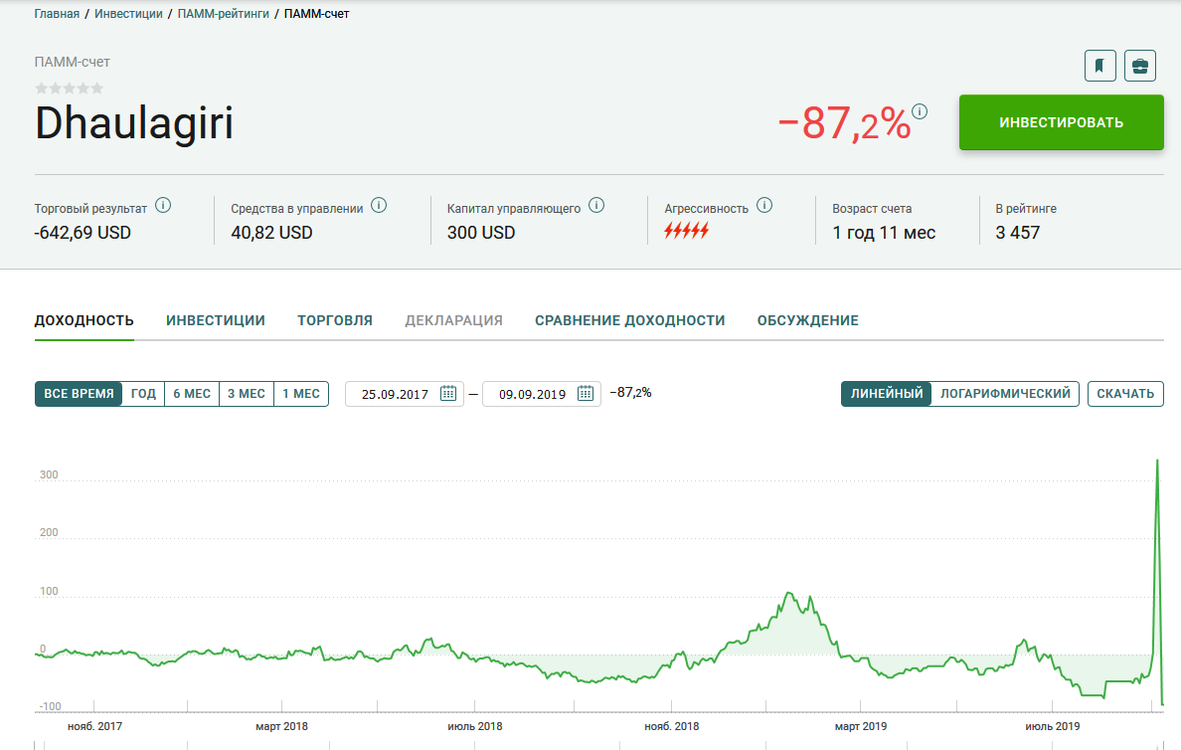
Task: Open calendar icon for start date 25.09.2017
Action: (x=448, y=393)
